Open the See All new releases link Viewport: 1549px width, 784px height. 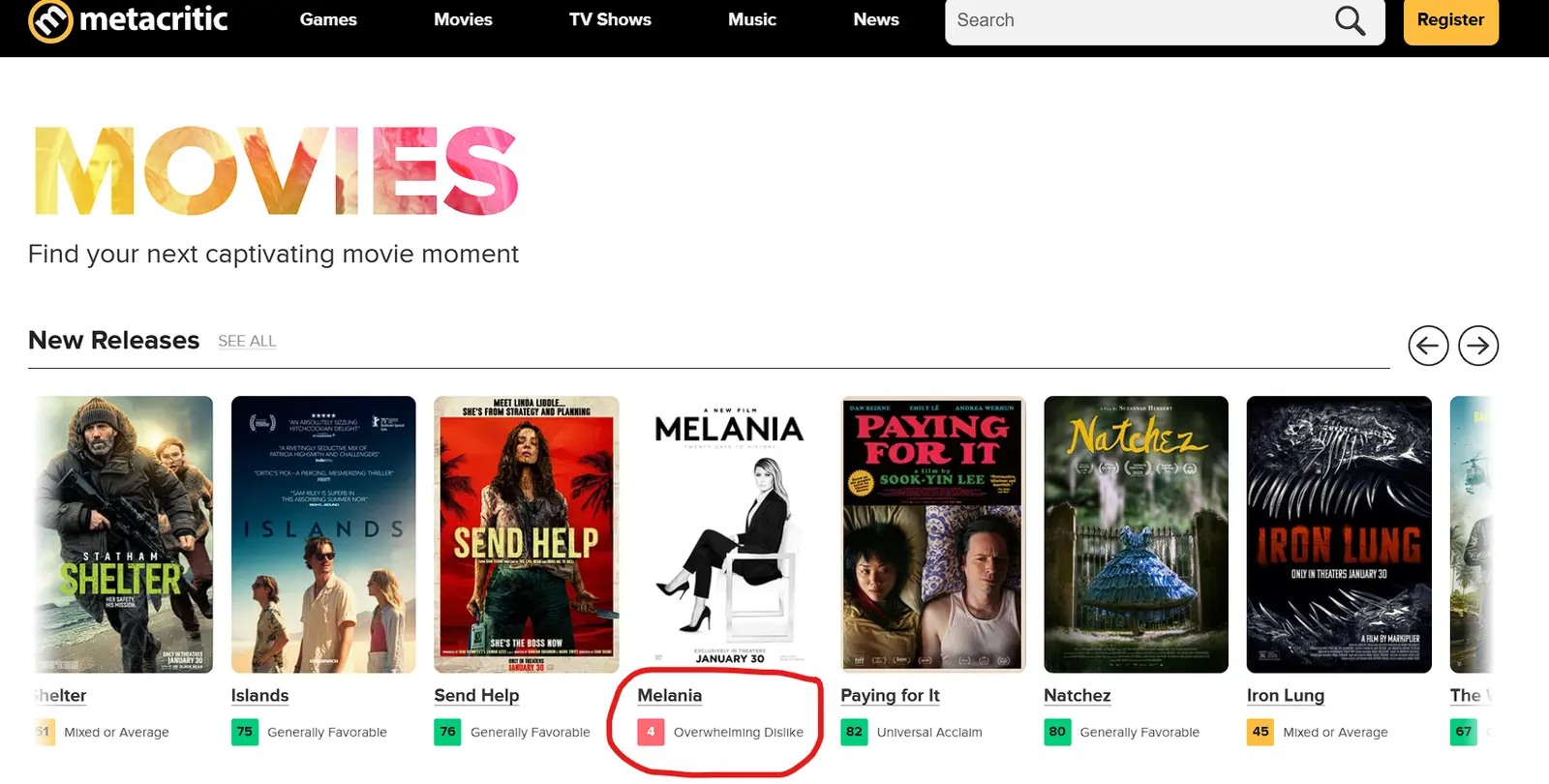coord(247,341)
